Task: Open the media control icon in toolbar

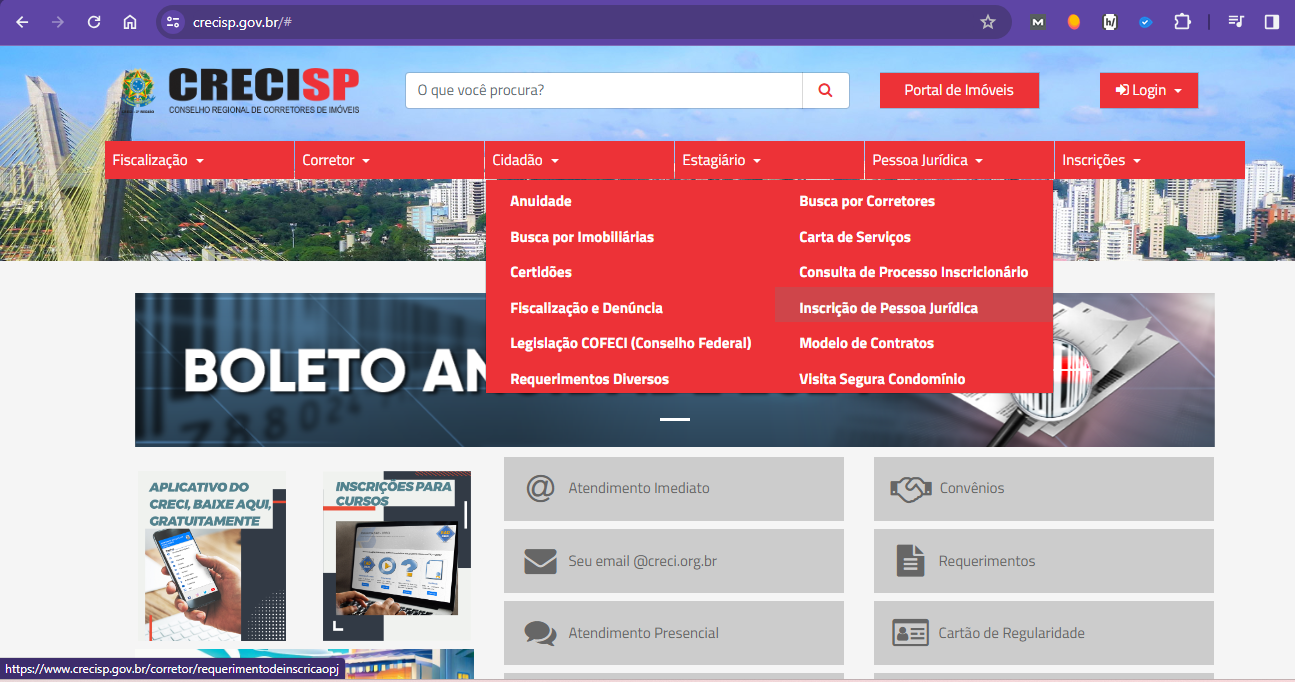Action: [1236, 22]
